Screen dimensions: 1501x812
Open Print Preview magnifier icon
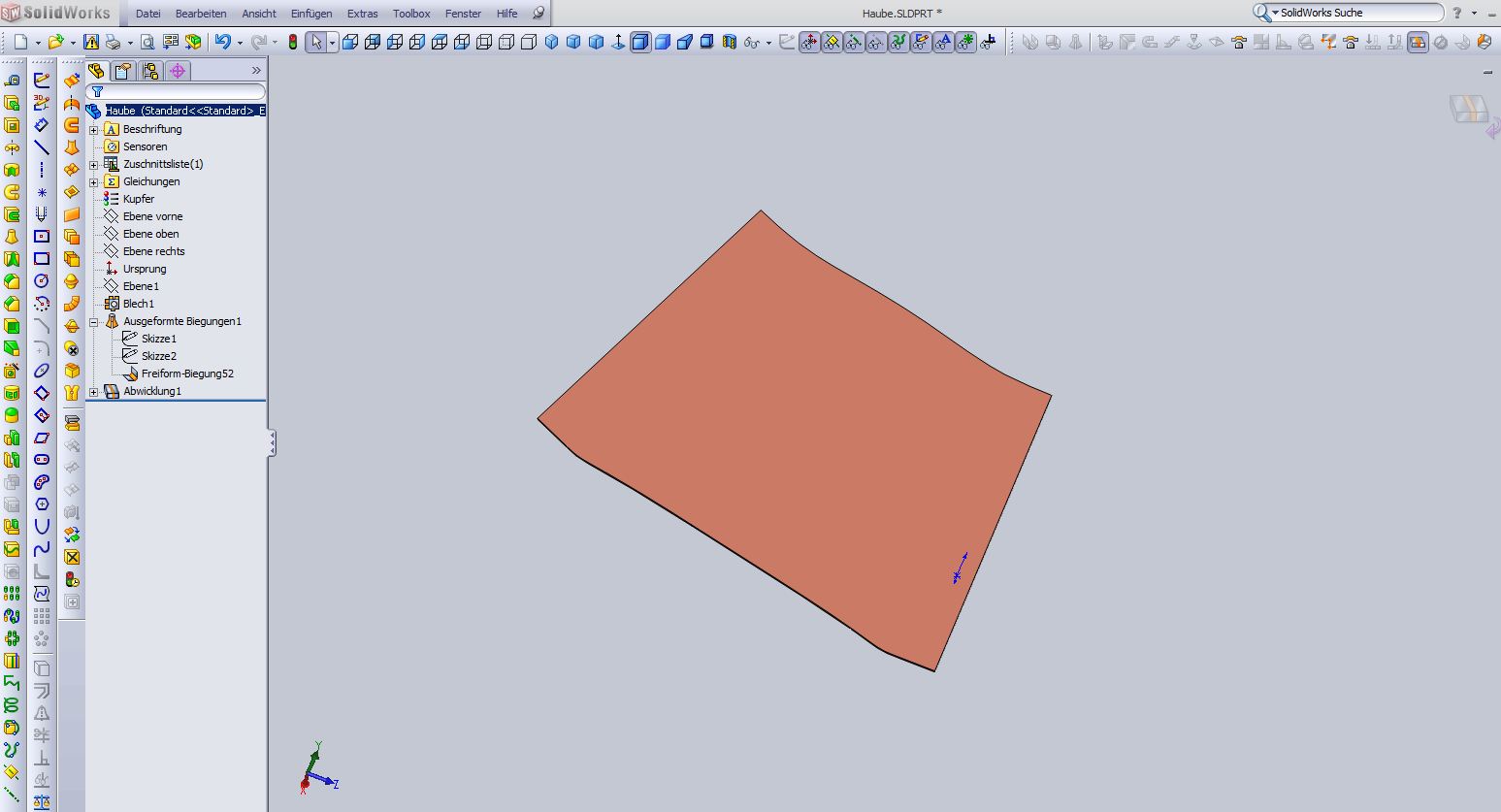147,42
